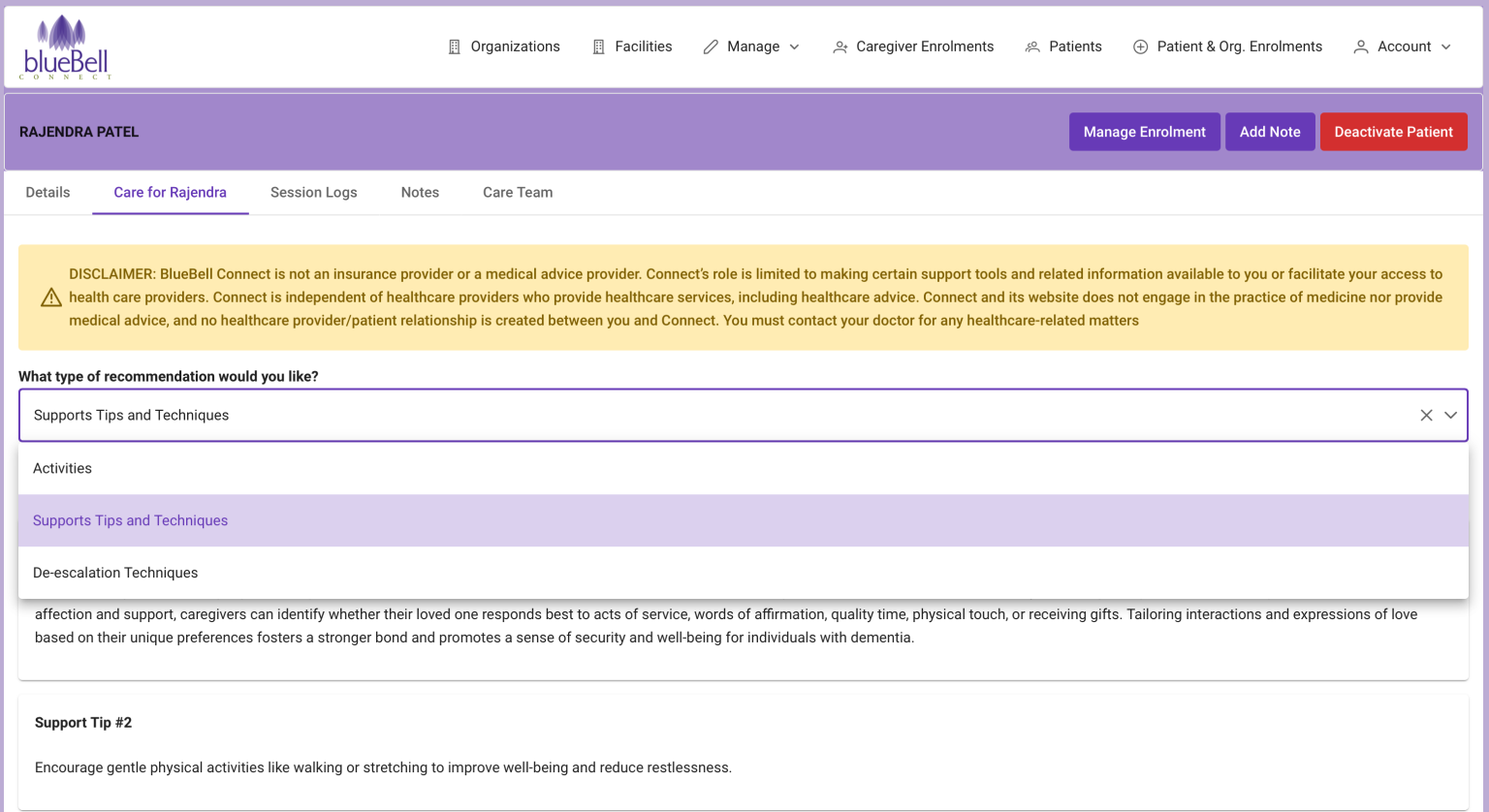Click the red Deactivate Patient button
This screenshot has height=812, width=1489.
point(1393,132)
